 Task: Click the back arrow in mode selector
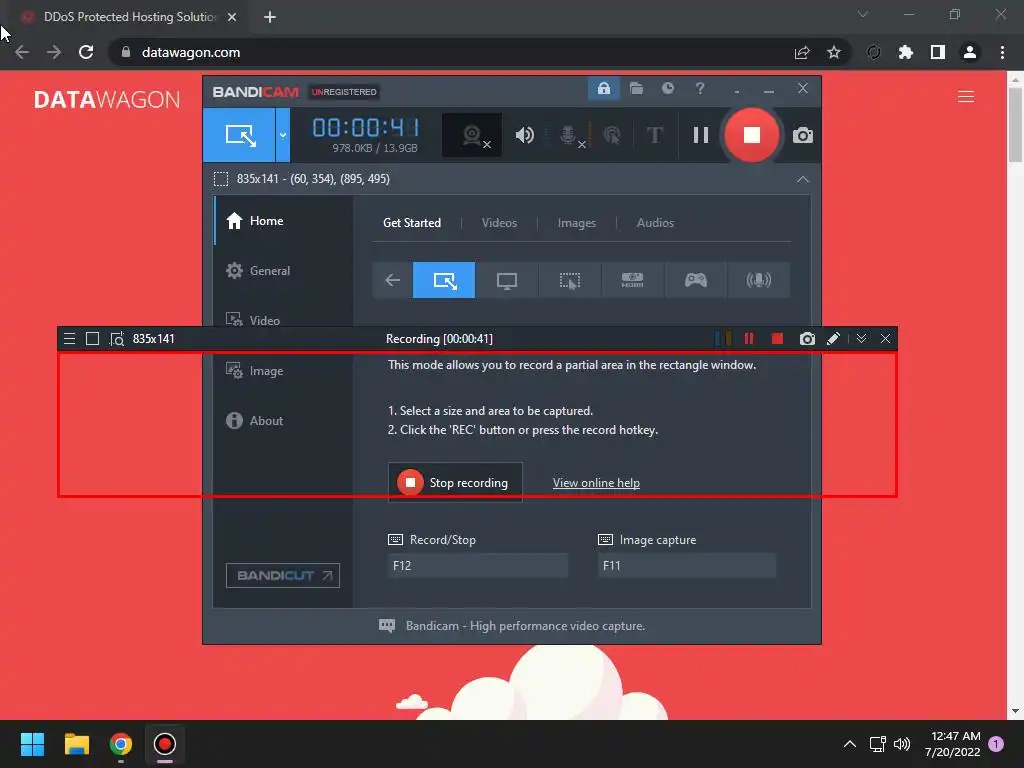click(x=392, y=280)
